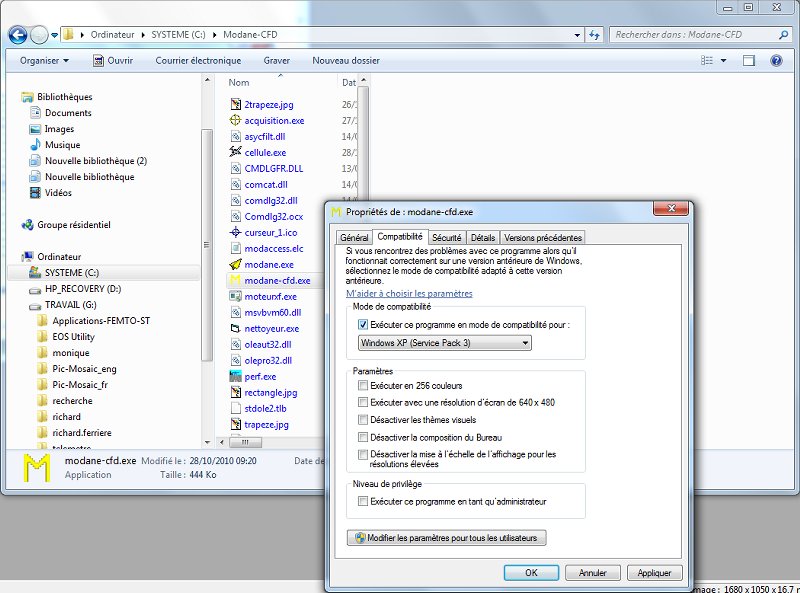800x593 pixels.
Task: Uncheck the compatibility mode checkbox
Action: pyautogui.click(x=363, y=325)
